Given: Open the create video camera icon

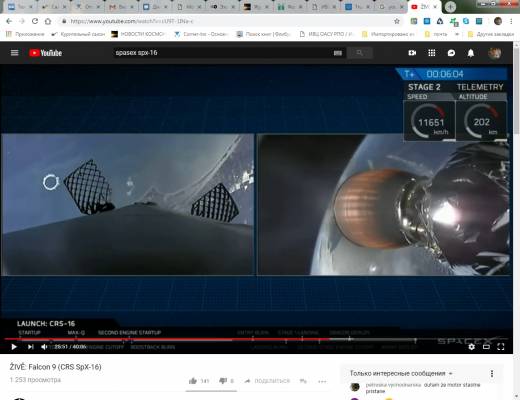Looking at the screenshot, I should 412,53.
